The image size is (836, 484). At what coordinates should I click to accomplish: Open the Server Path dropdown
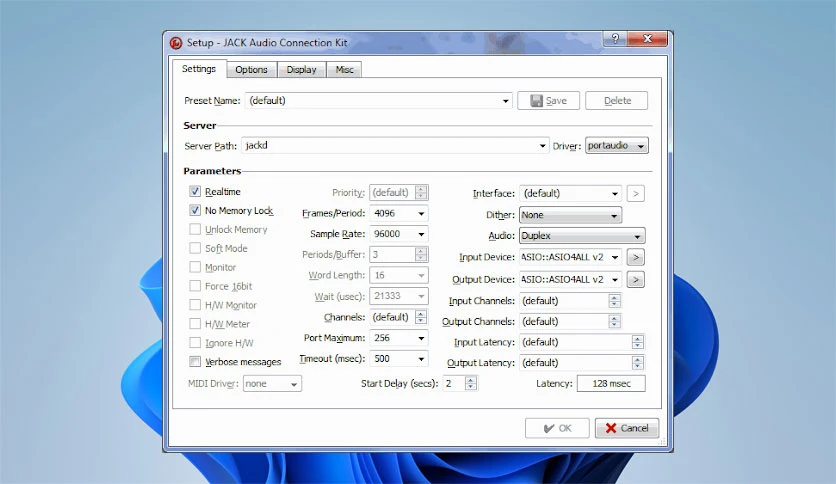click(x=395, y=146)
